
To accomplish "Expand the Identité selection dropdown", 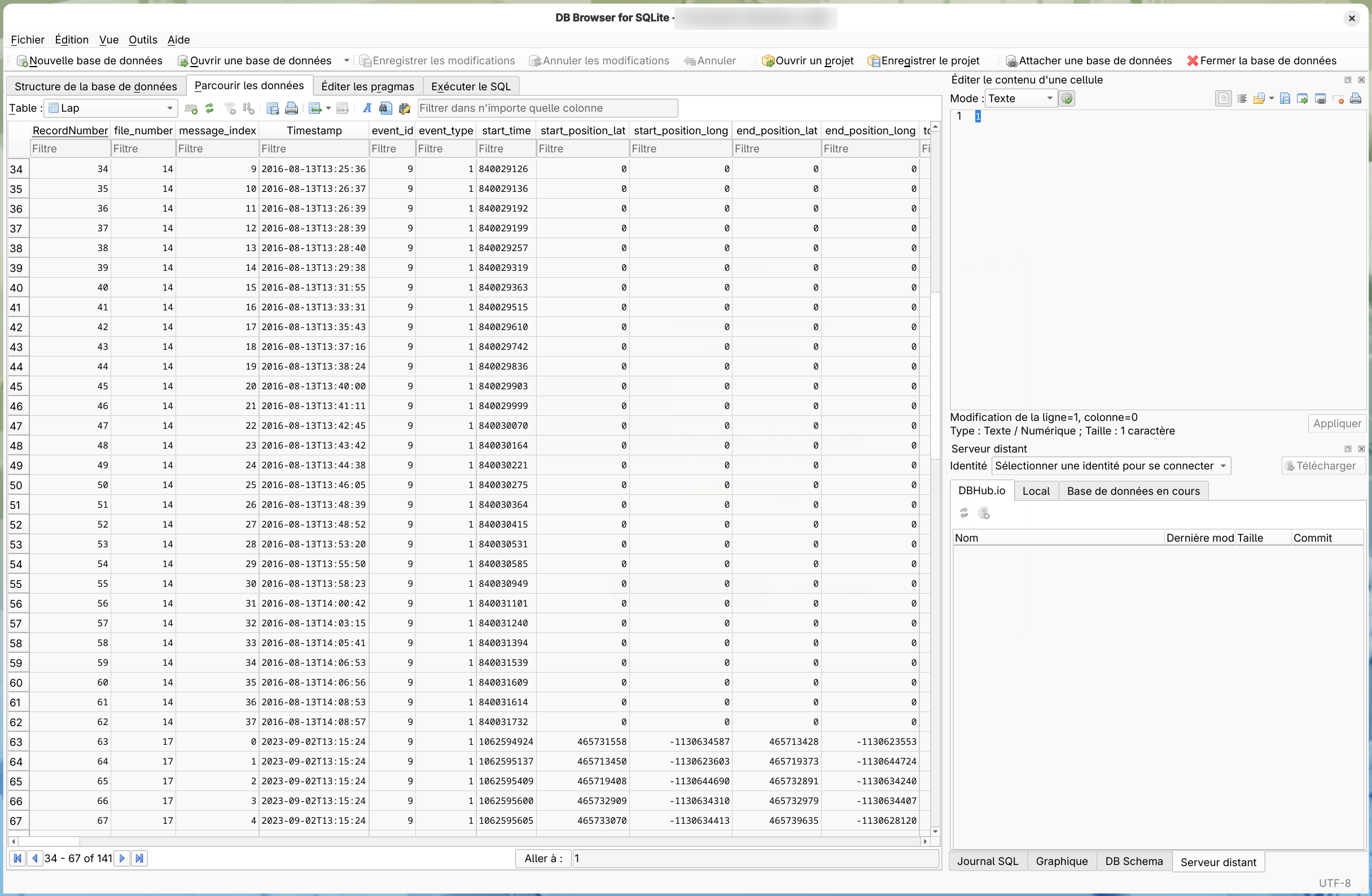I will pos(1111,466).
